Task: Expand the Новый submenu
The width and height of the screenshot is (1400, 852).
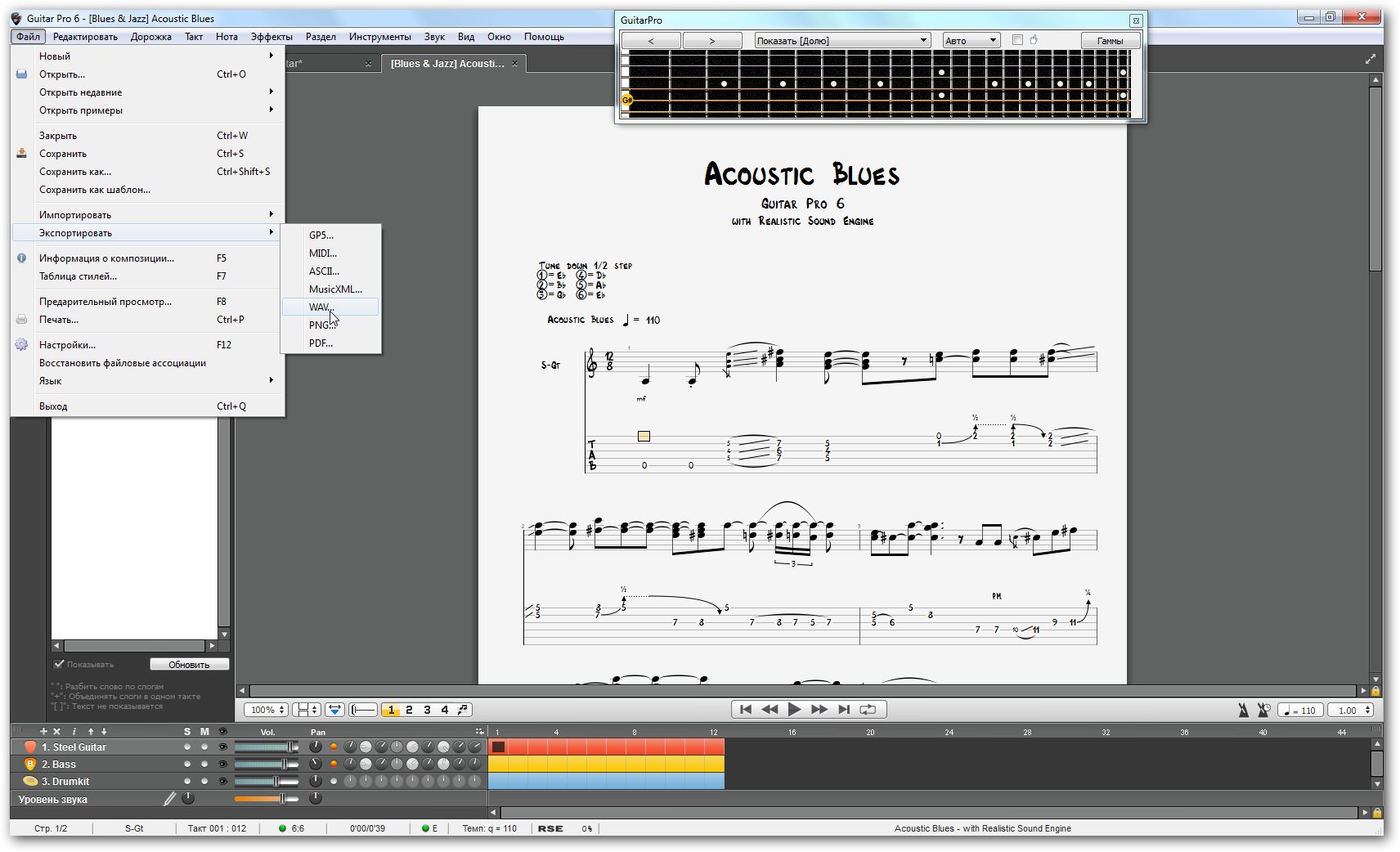Action: click(148, 56)
